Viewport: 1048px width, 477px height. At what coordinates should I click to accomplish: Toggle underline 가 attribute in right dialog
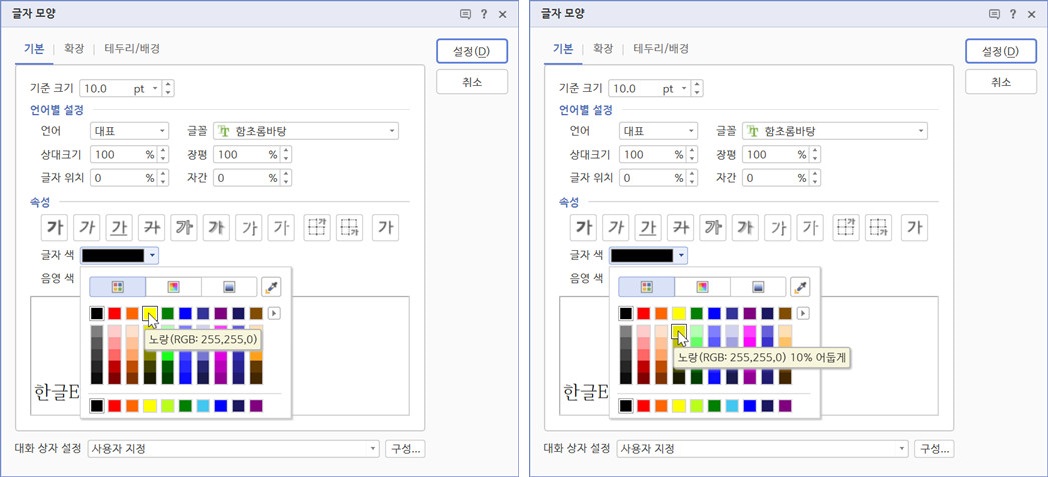648,228
